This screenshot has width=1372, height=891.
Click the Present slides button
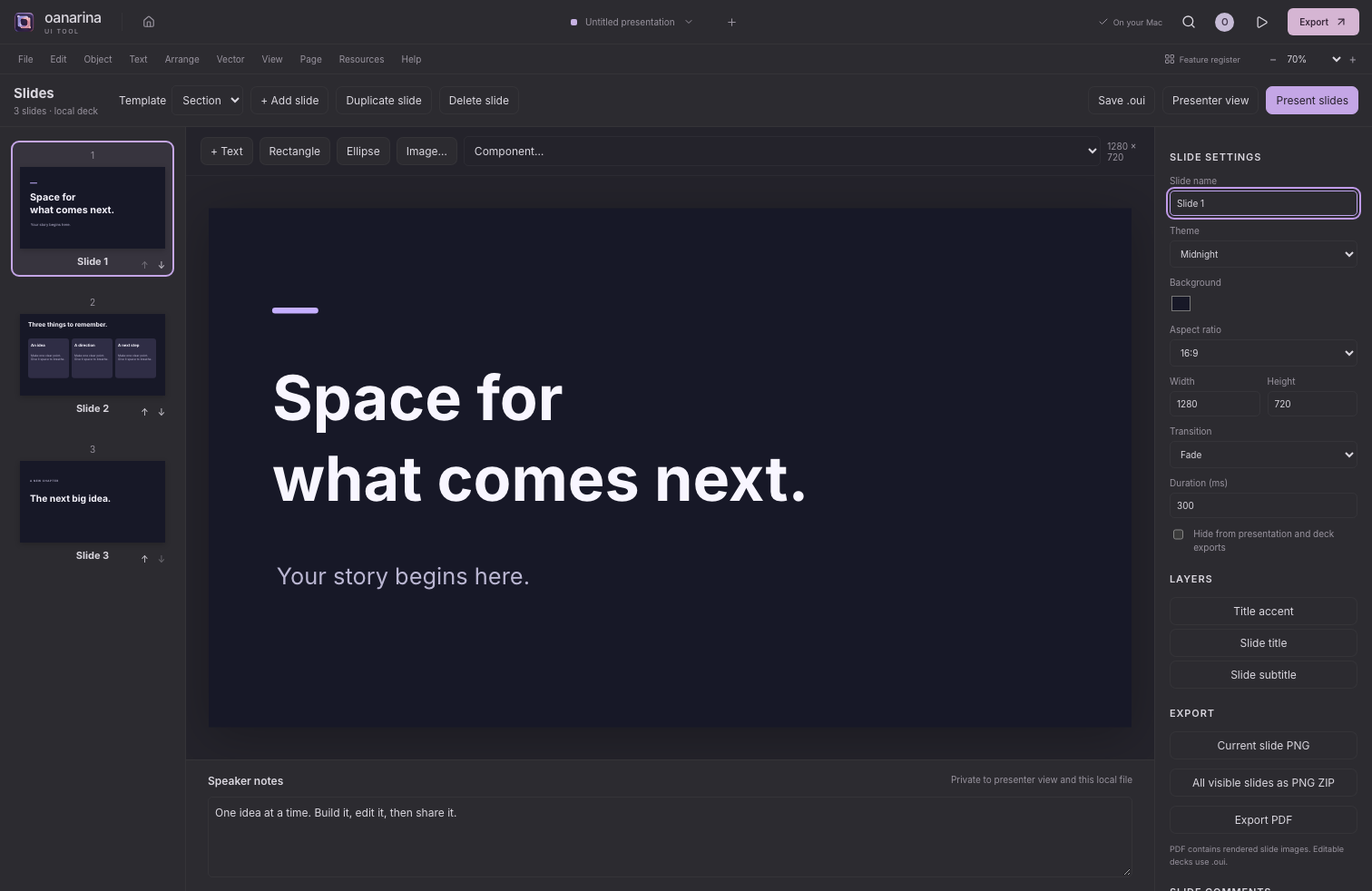coord(1312,101)
